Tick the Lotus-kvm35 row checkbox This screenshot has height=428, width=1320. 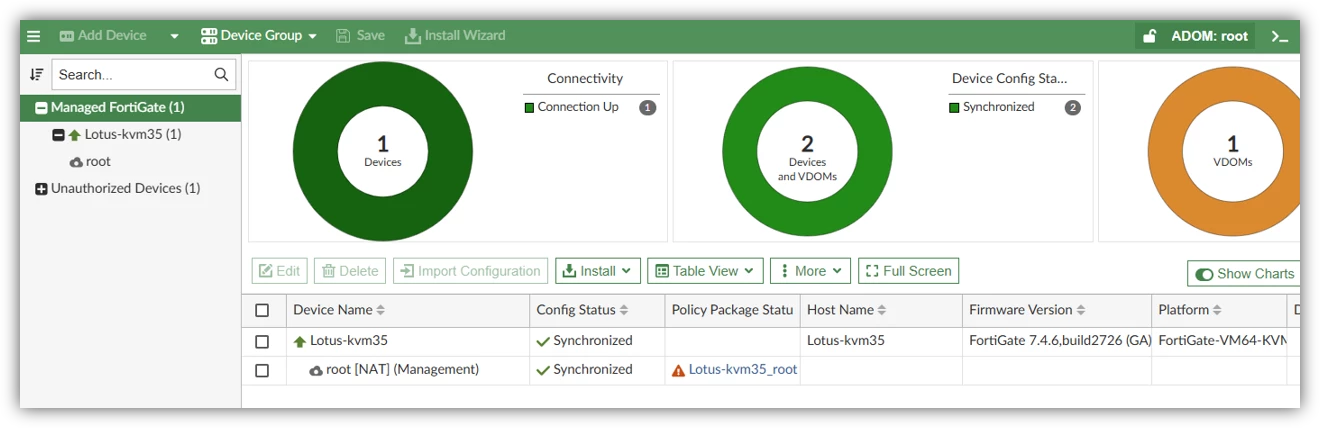[262, 342]
